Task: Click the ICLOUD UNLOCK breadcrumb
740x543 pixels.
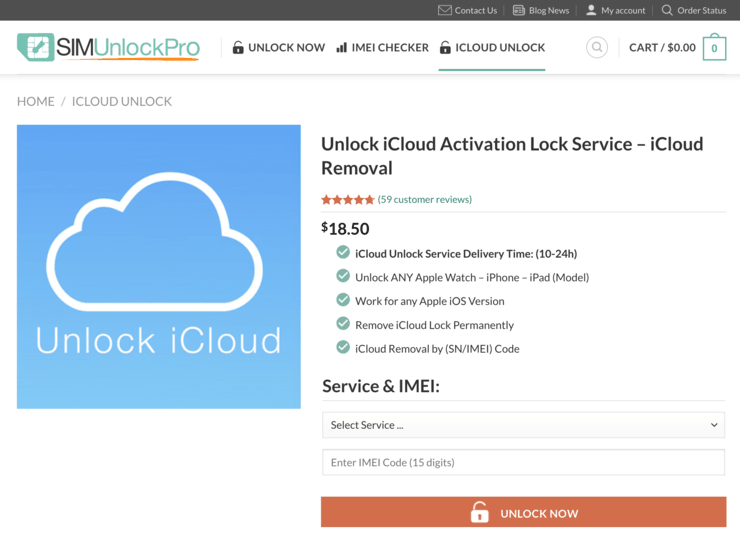Action: 122,101
